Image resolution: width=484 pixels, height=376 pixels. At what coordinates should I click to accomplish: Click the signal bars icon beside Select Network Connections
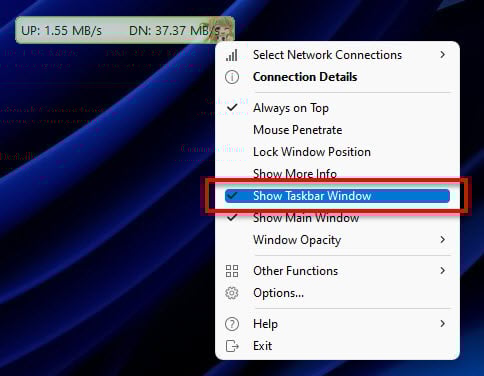point(232,55)
